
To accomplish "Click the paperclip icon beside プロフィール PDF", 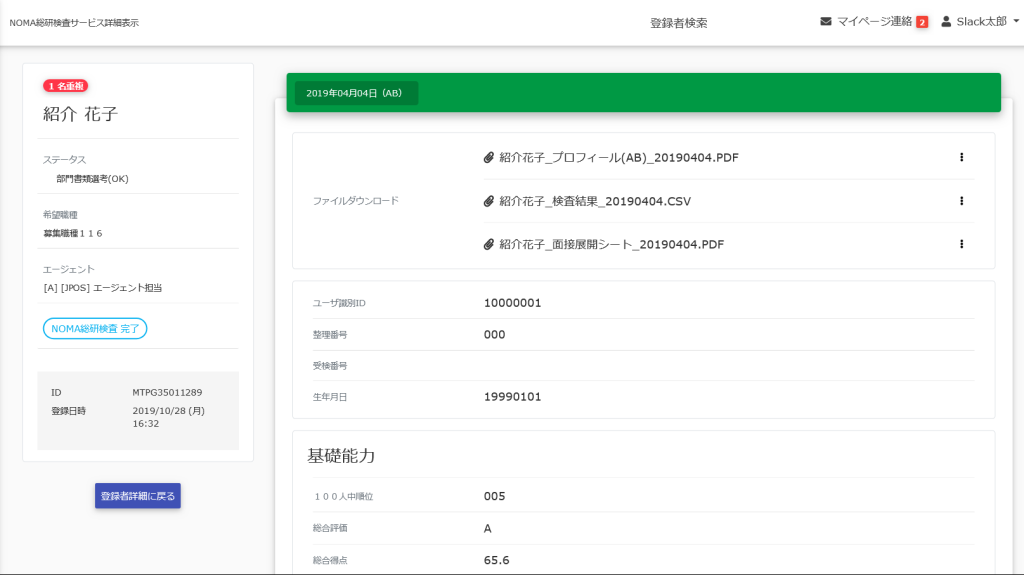I will point(489,158).
